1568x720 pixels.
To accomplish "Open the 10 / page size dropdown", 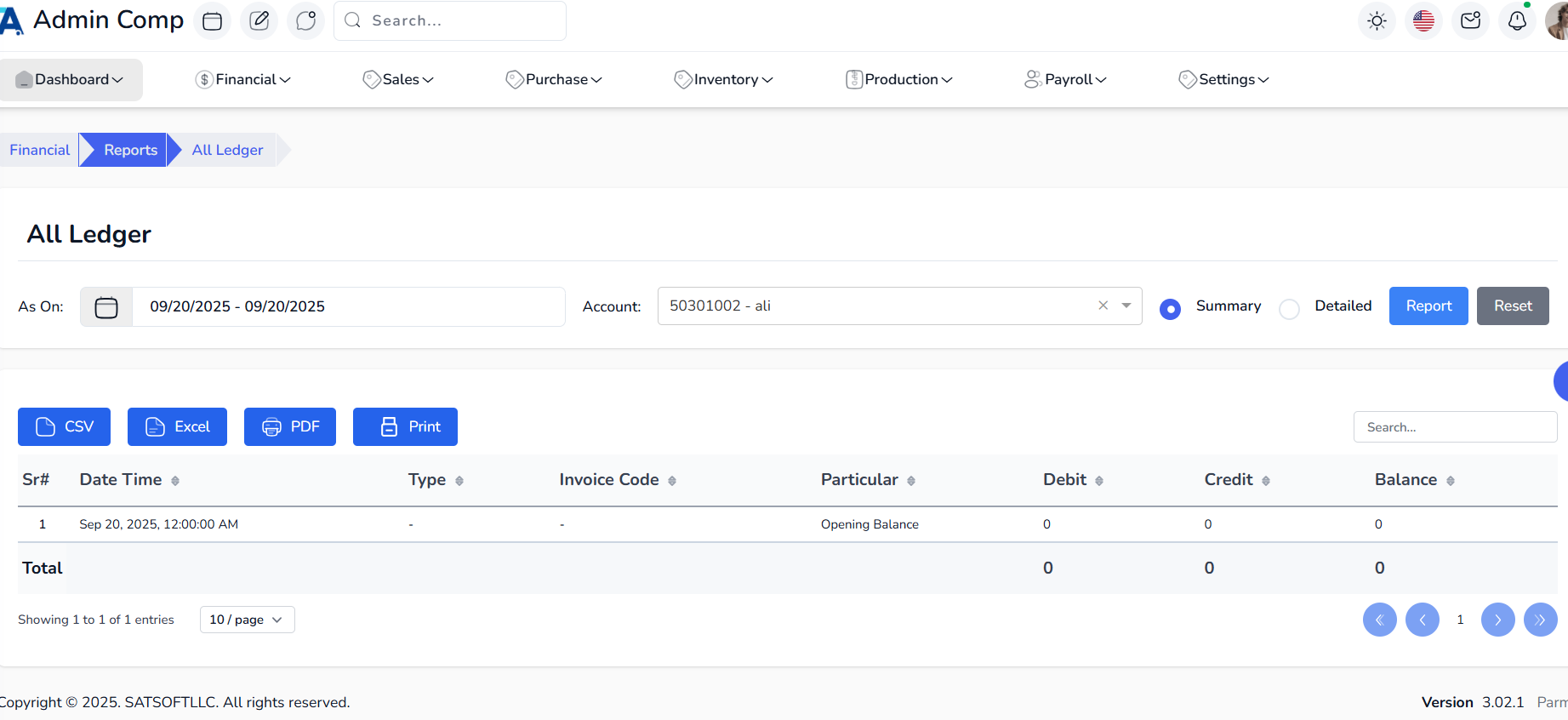I will (x=247, y=620).
